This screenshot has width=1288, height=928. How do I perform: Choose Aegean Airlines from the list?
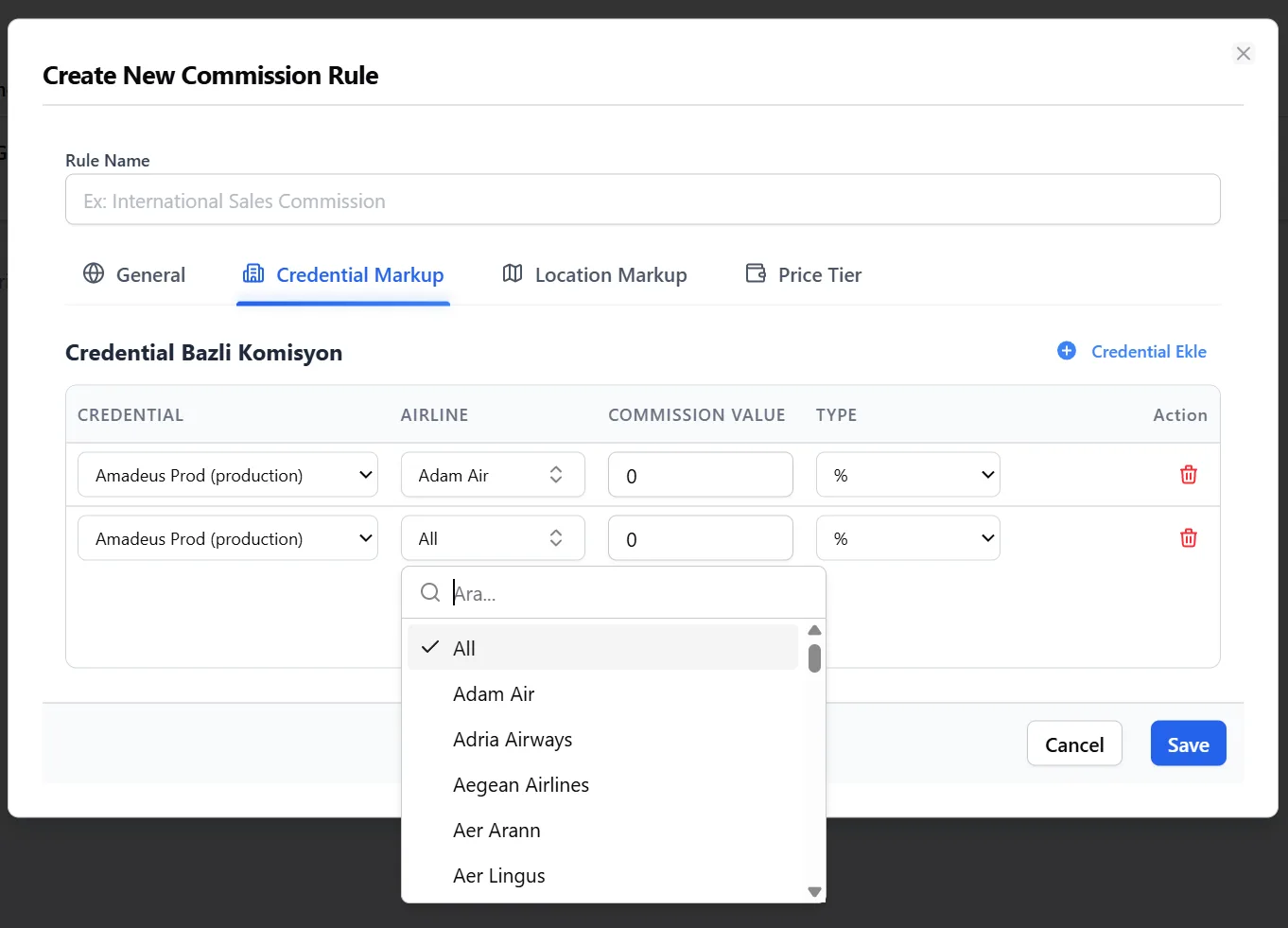click(520, 785)
